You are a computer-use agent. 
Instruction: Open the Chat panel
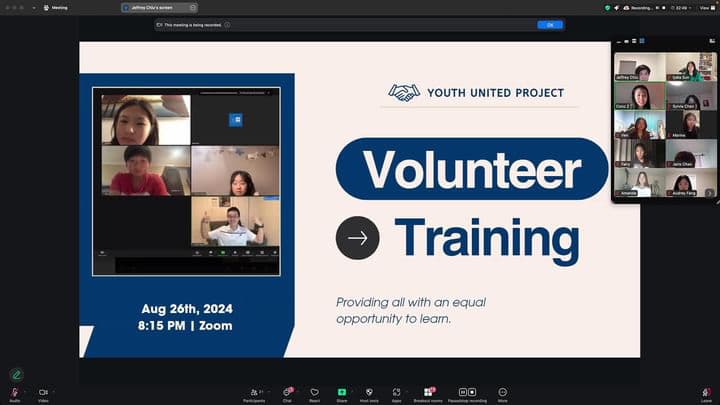[x=287, y=392]
